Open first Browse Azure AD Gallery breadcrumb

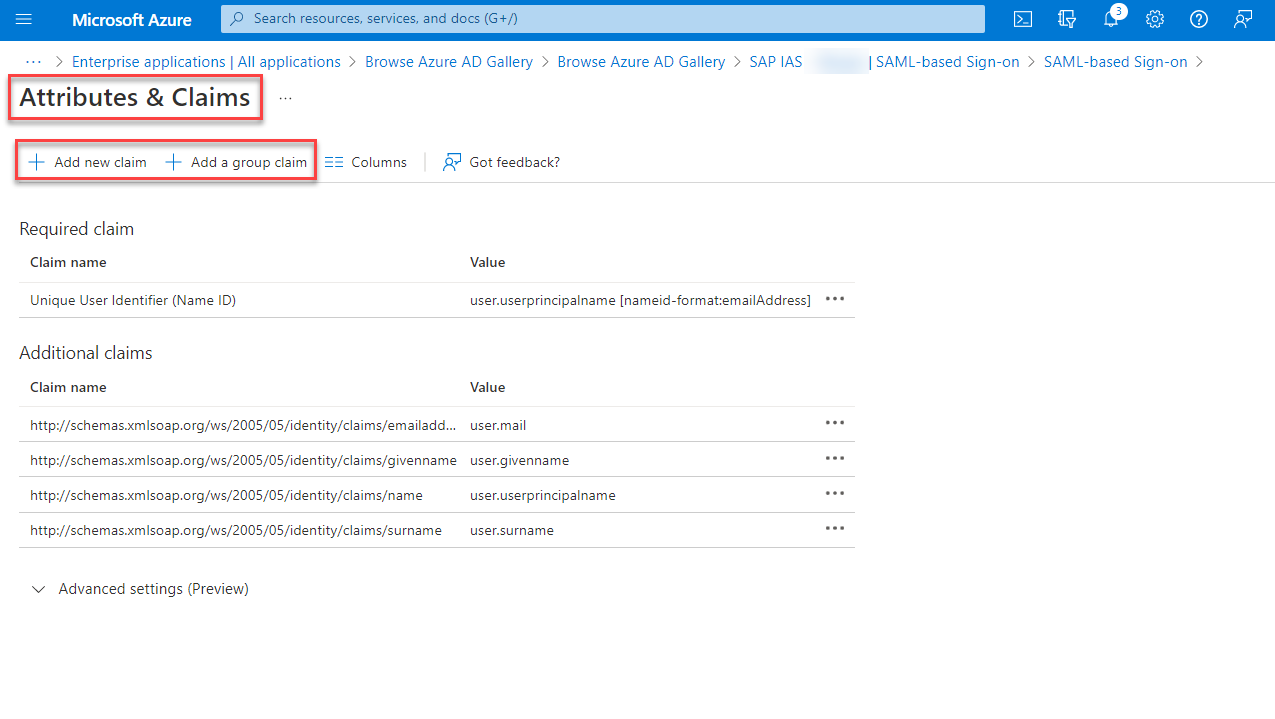449,62
